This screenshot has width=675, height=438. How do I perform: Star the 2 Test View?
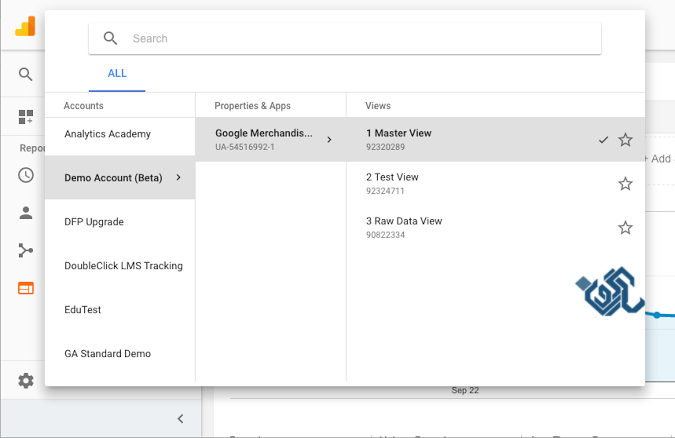click(x=625, y=184)
